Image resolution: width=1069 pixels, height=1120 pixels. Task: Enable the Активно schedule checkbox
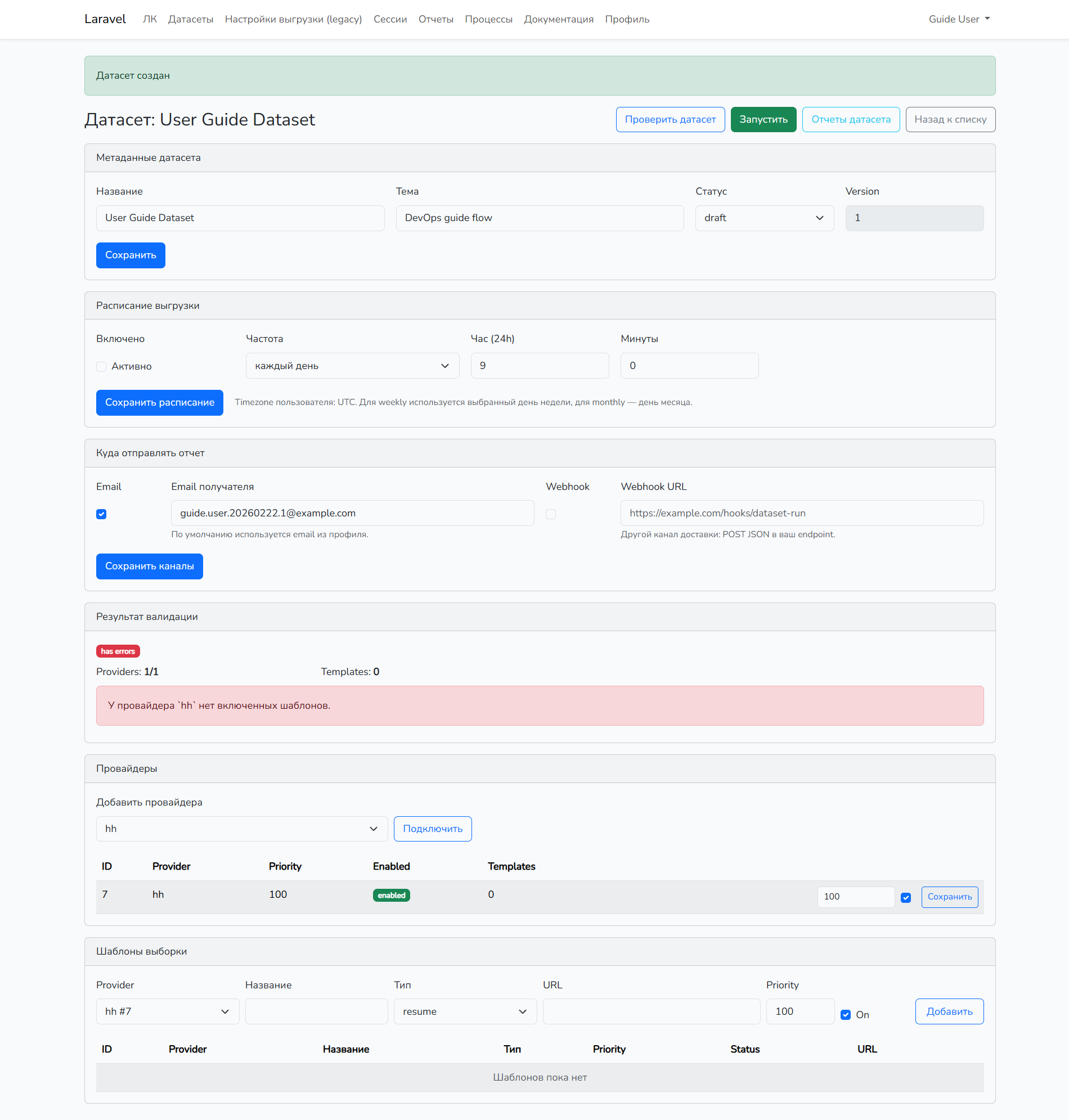click(x=101, y=366)
